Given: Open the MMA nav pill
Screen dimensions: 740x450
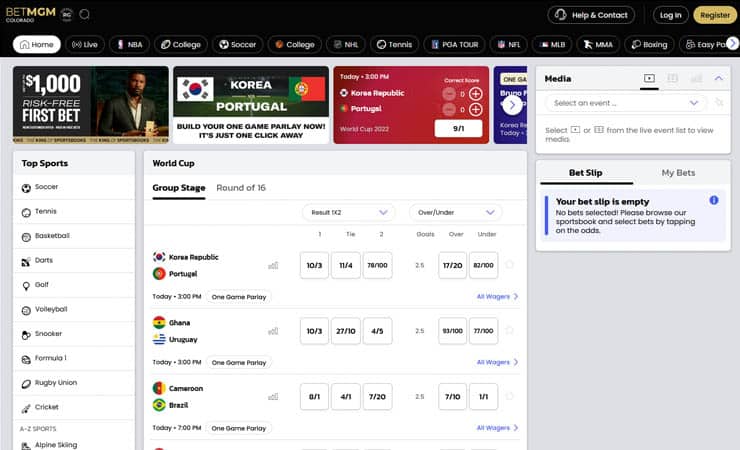Looking at the screenshot, I should (598, 44).
